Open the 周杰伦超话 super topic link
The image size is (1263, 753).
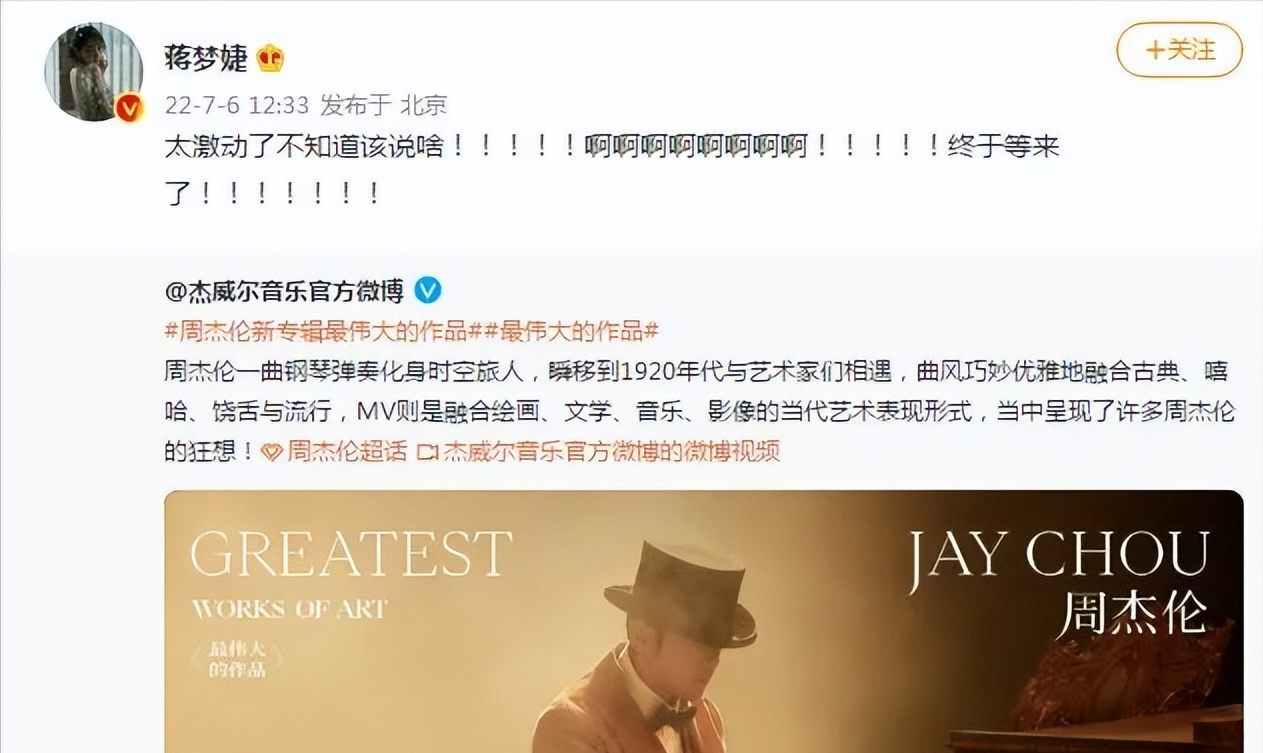pos(347,452)
